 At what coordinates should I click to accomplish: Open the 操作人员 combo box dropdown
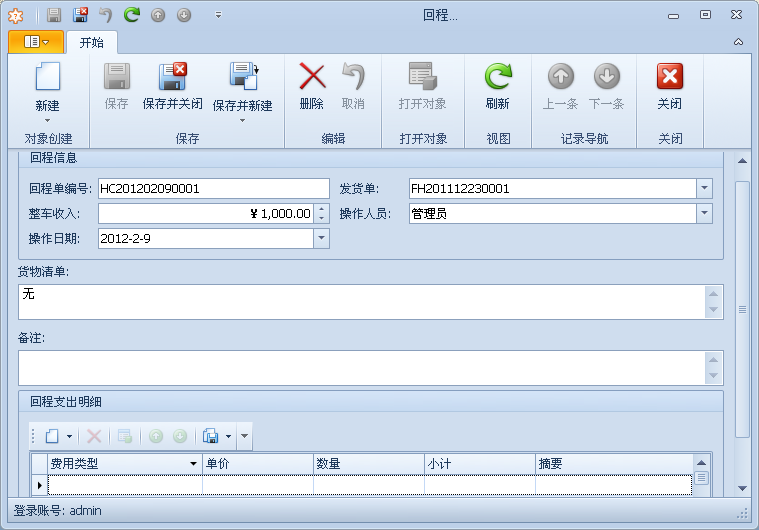pos(704,213)
